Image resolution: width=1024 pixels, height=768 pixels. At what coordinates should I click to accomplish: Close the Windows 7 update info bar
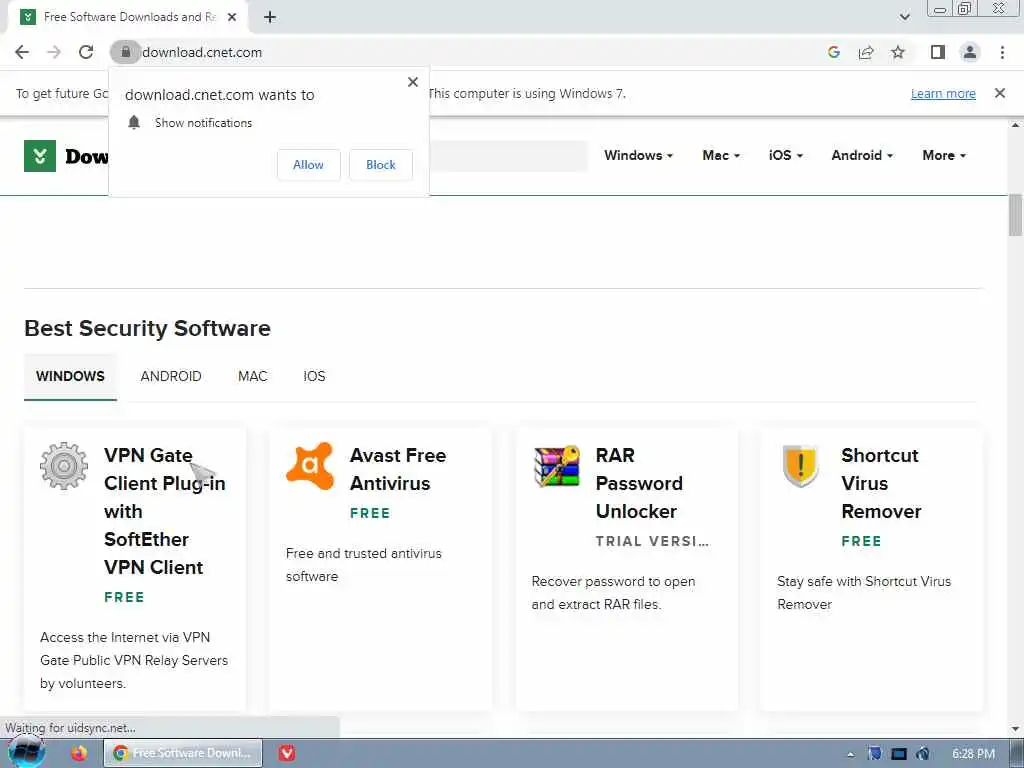point(1000,93)
